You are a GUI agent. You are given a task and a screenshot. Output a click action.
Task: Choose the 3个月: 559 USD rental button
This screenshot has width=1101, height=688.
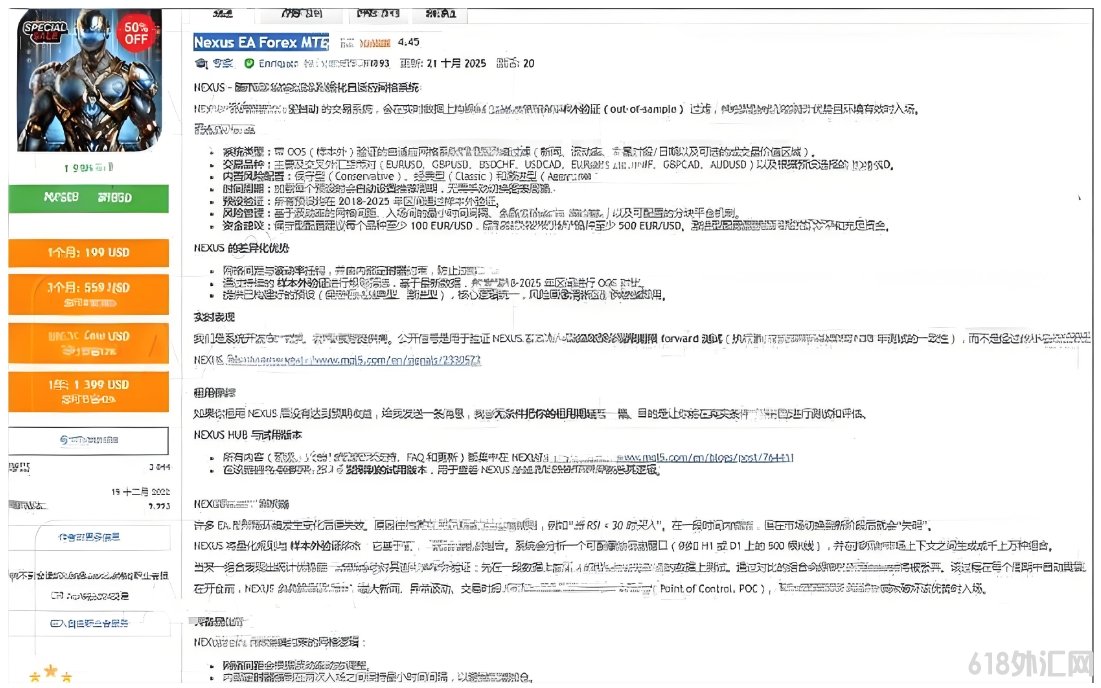pyautogui.click(x=88, y=294)
